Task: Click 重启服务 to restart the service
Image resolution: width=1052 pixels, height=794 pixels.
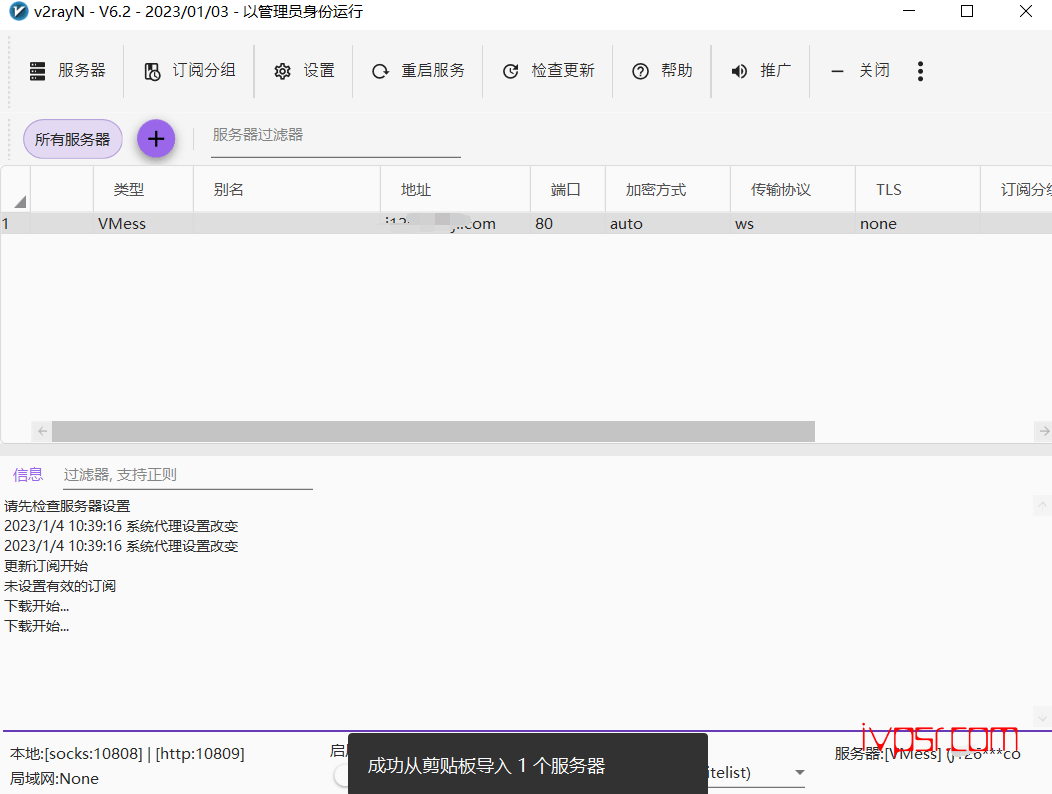Action: pos(418,70)
